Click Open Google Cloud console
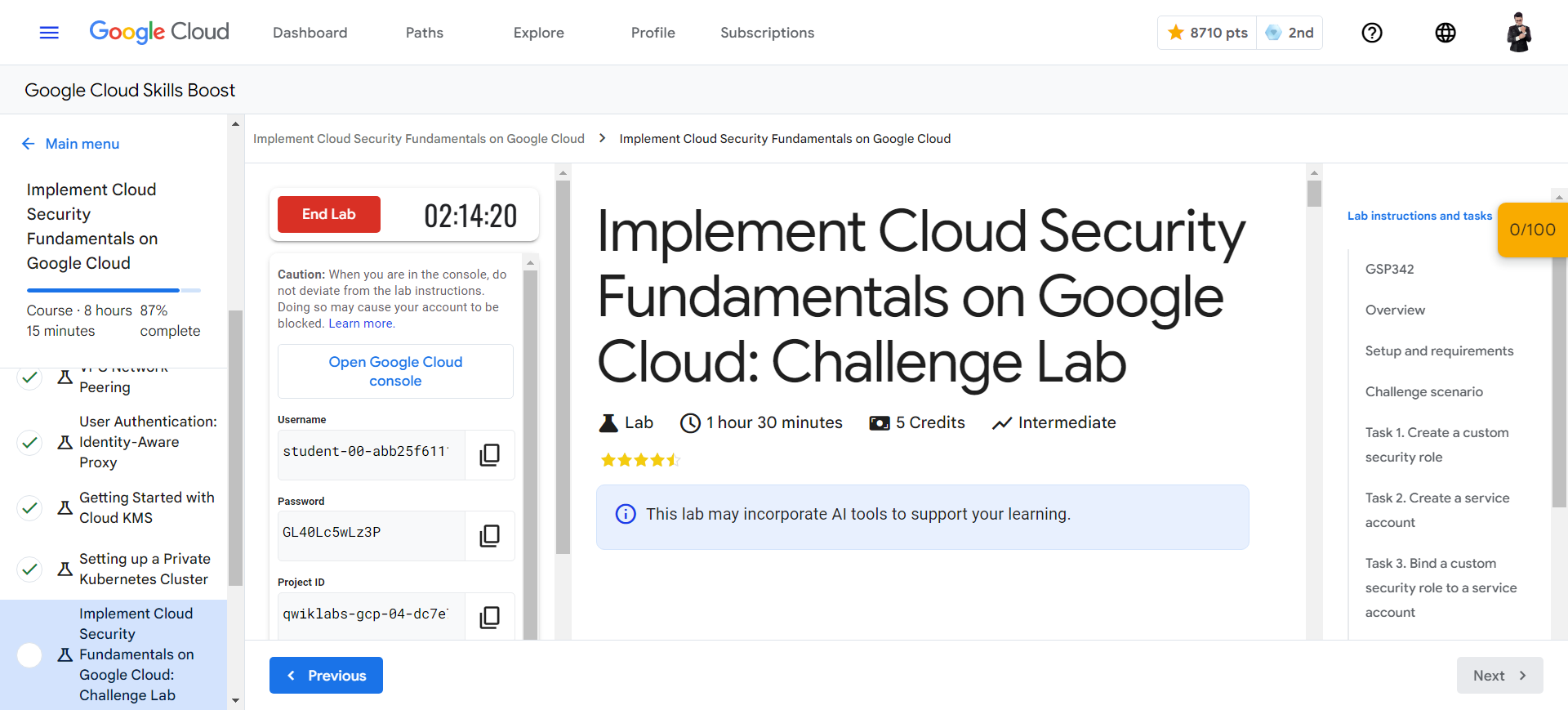The width and height of the screenshot is (1568, 710). (x=395, y=371)
